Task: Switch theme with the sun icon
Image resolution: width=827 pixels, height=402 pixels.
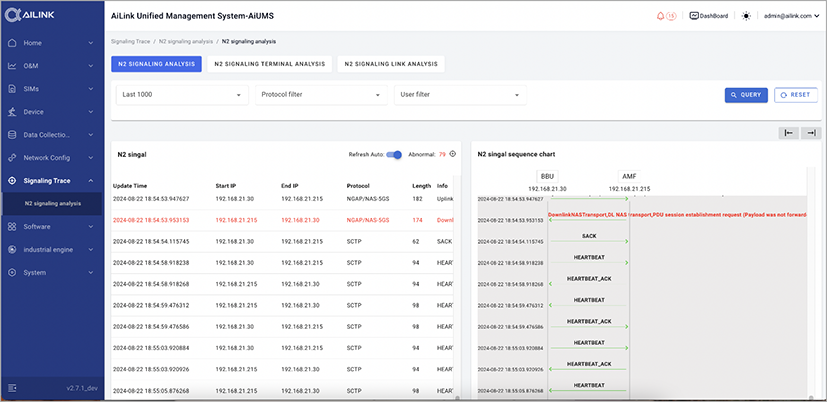Action: click(x=744, y=16)
